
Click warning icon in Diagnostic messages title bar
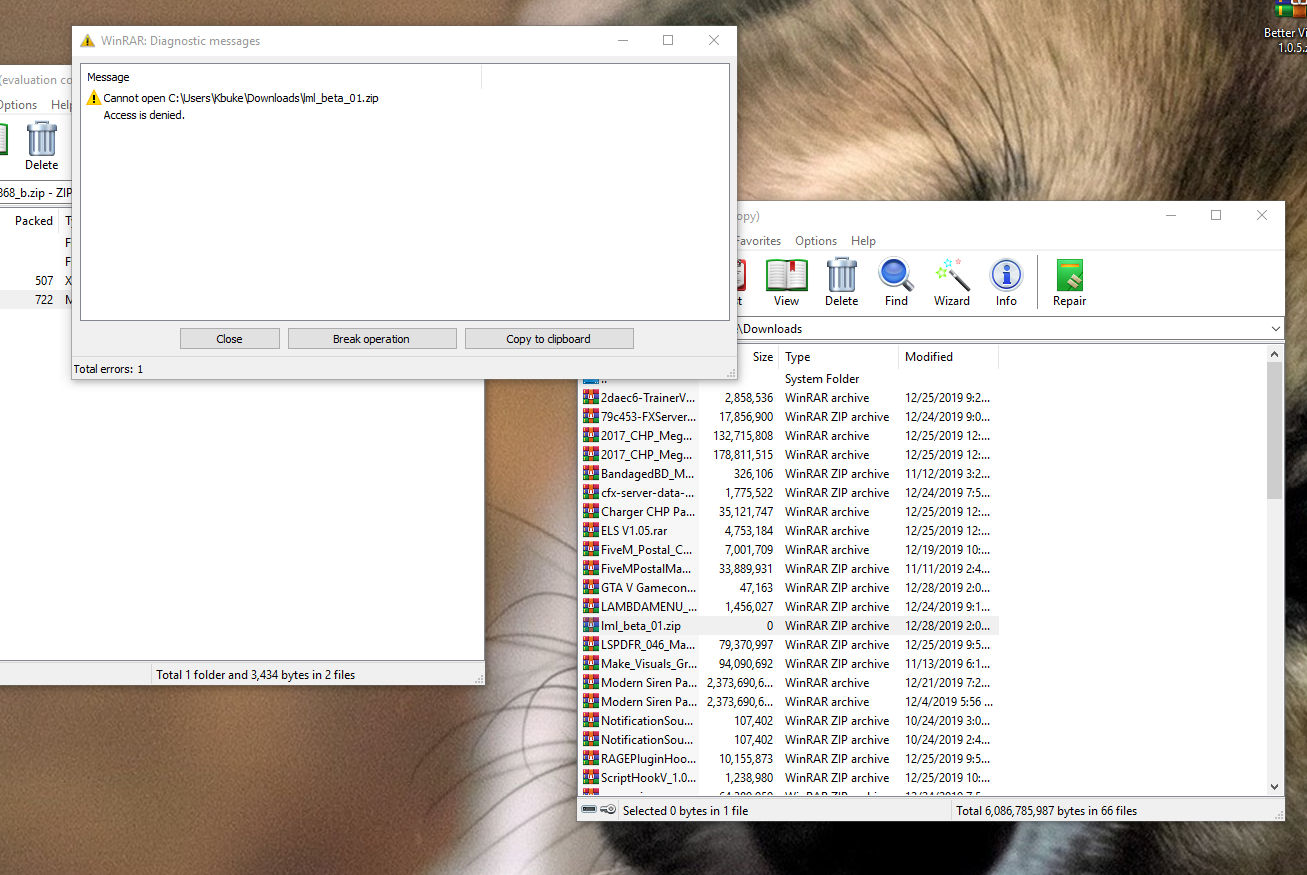88,41
